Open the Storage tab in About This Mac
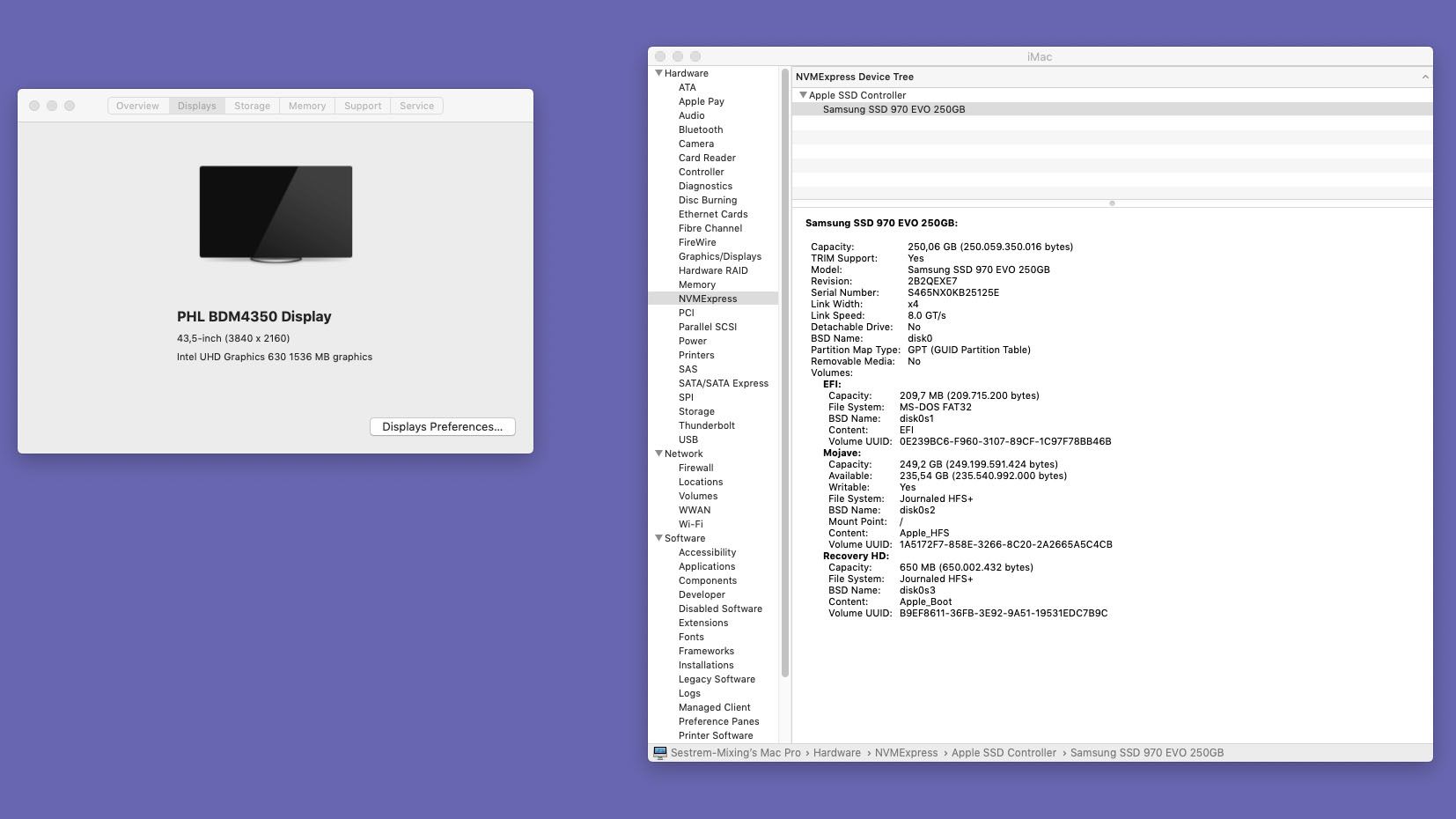The height and width of the screenshot is (819, 1456). click(252, 106)
